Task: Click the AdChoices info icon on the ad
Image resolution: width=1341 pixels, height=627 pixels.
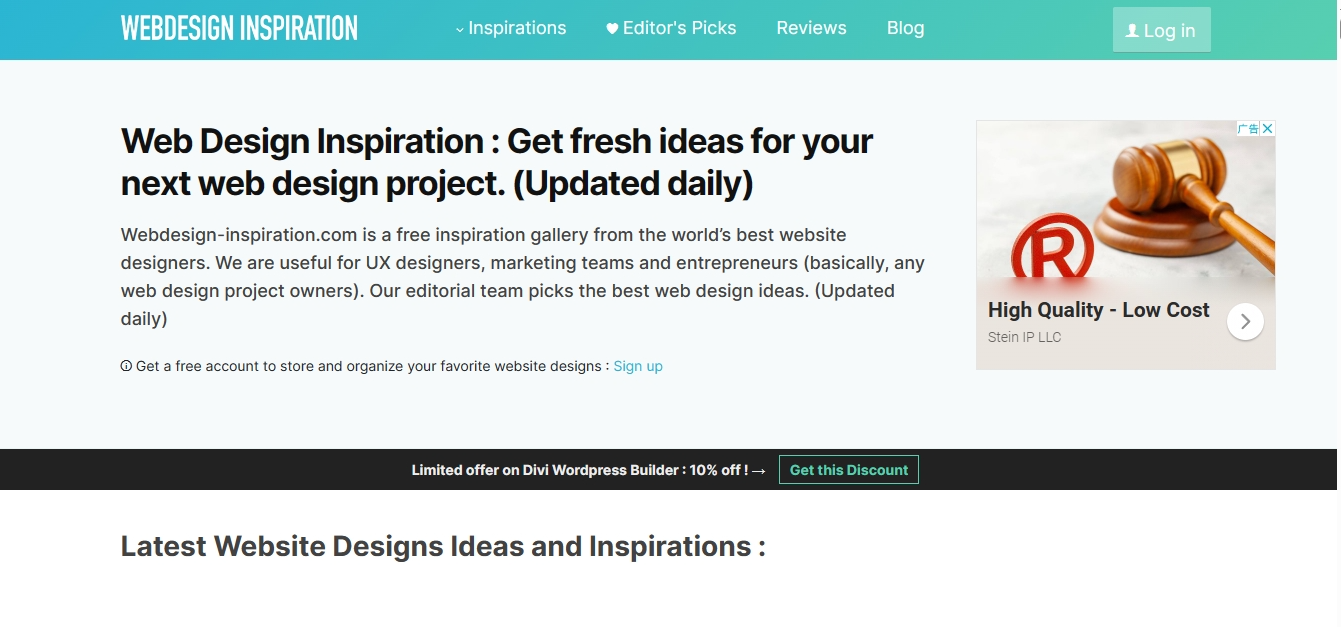Action: pos(1248,128)
